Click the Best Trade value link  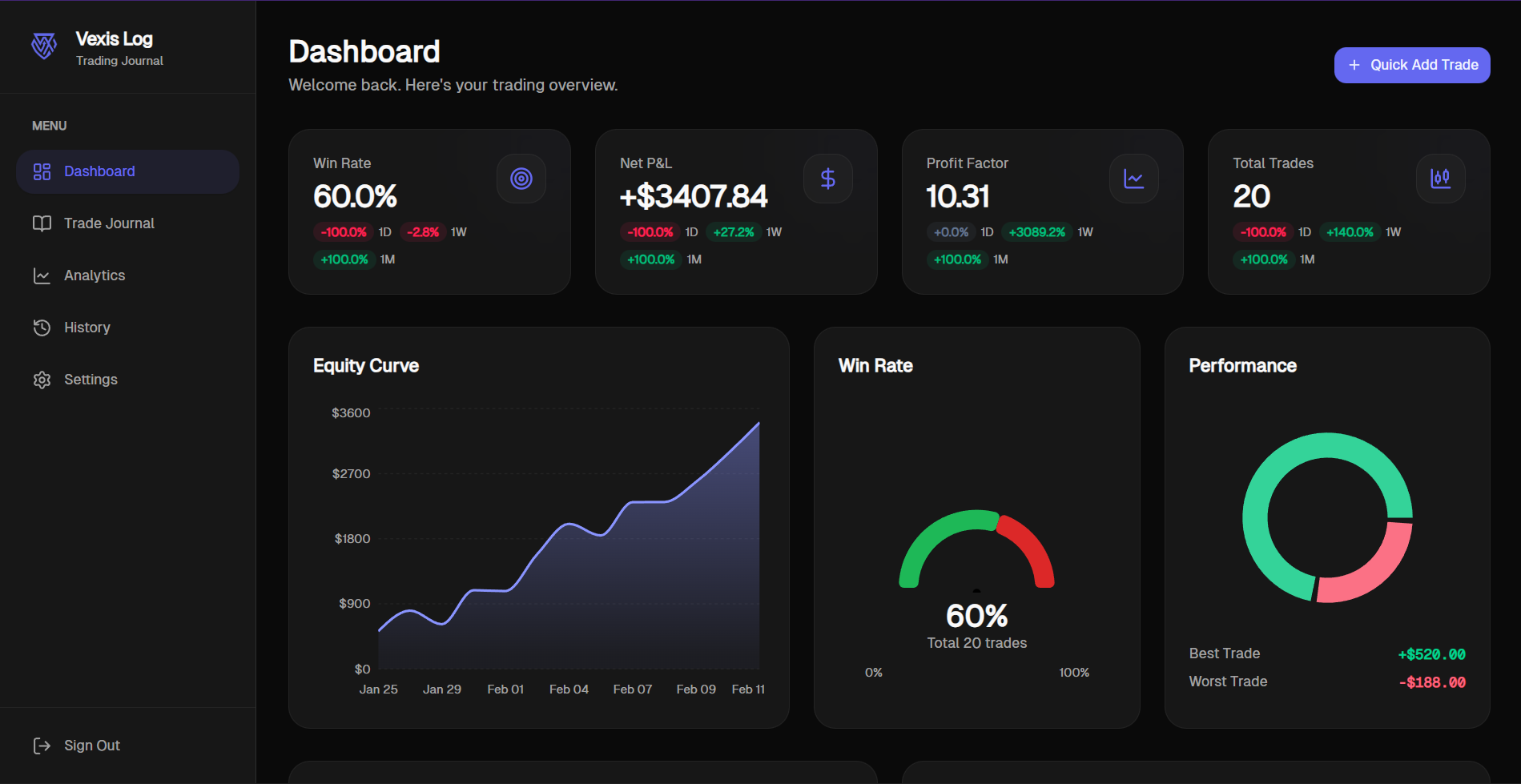click(1430, 653)
